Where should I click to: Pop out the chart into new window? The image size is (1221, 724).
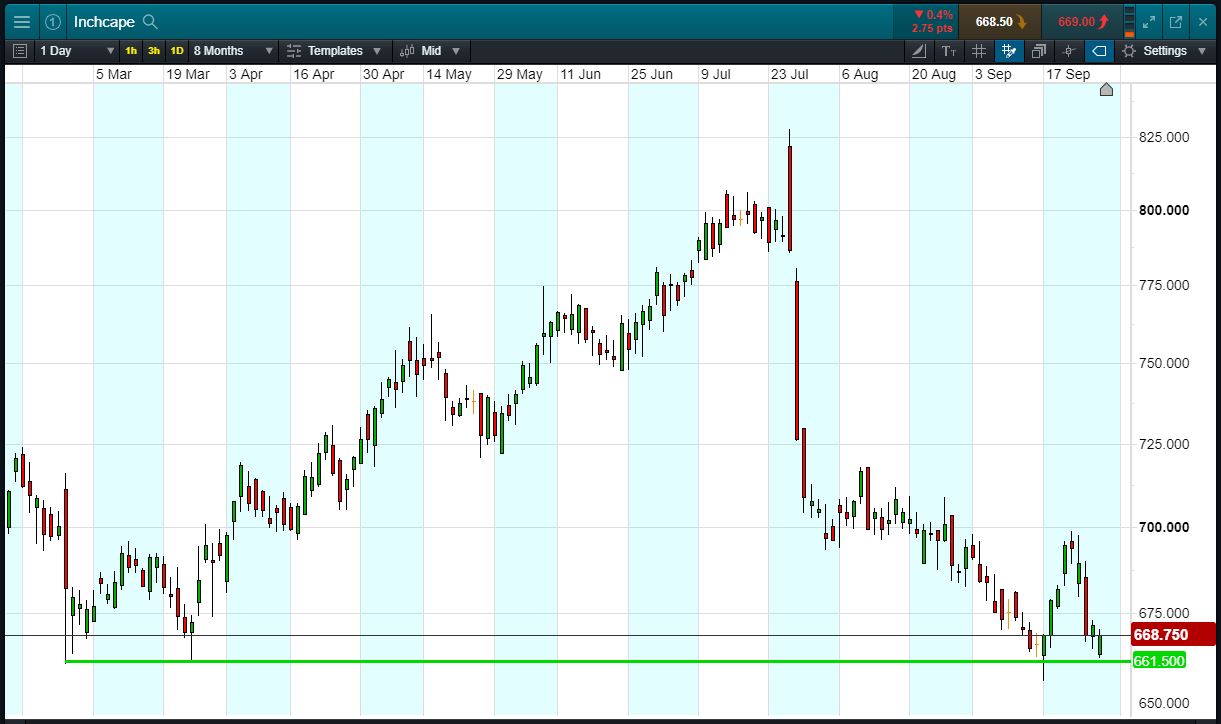tap(1176, 22)
